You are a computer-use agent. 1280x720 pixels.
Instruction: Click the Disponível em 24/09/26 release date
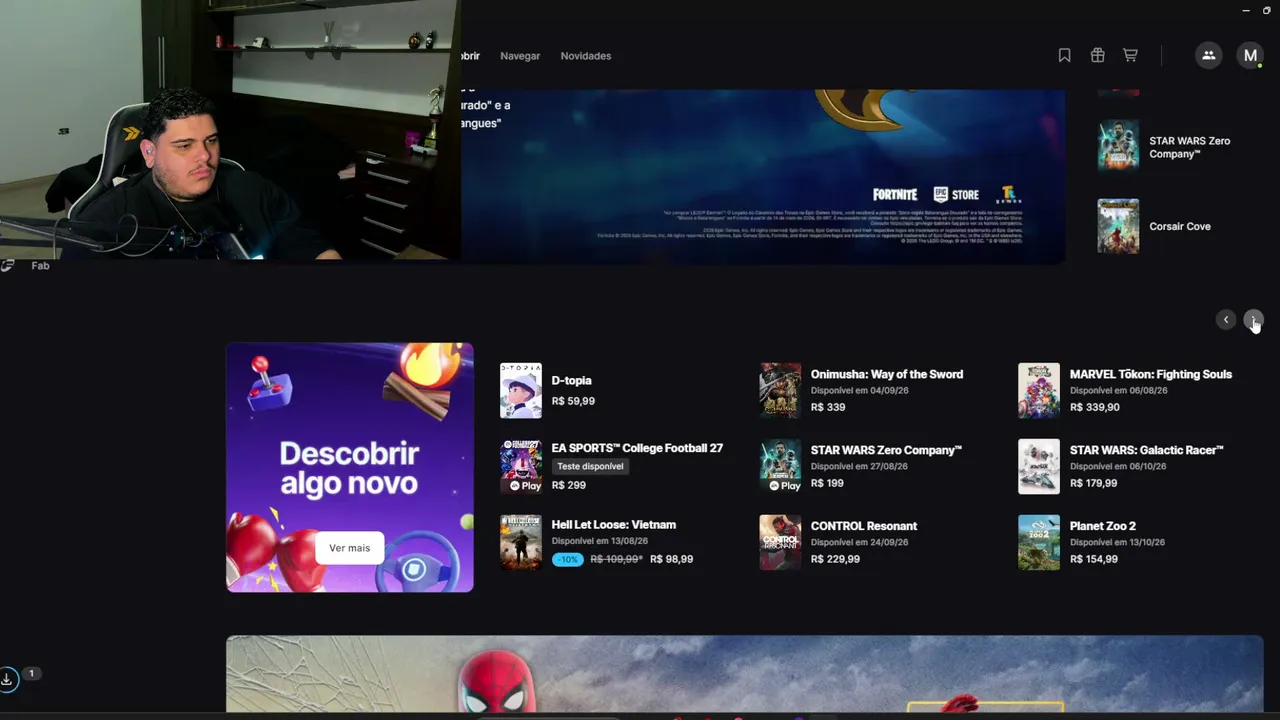859,542
